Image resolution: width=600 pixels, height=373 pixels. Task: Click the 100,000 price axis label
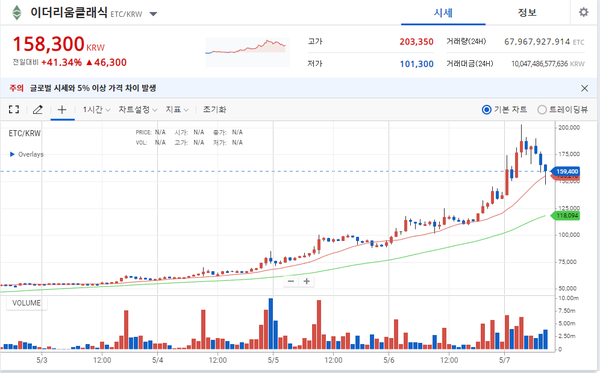click(x=569, y=235)
